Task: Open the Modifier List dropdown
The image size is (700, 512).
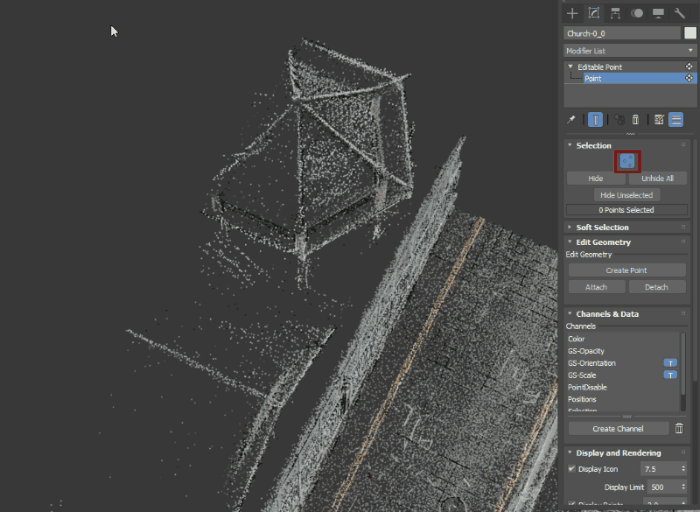Action: [630, 51]
